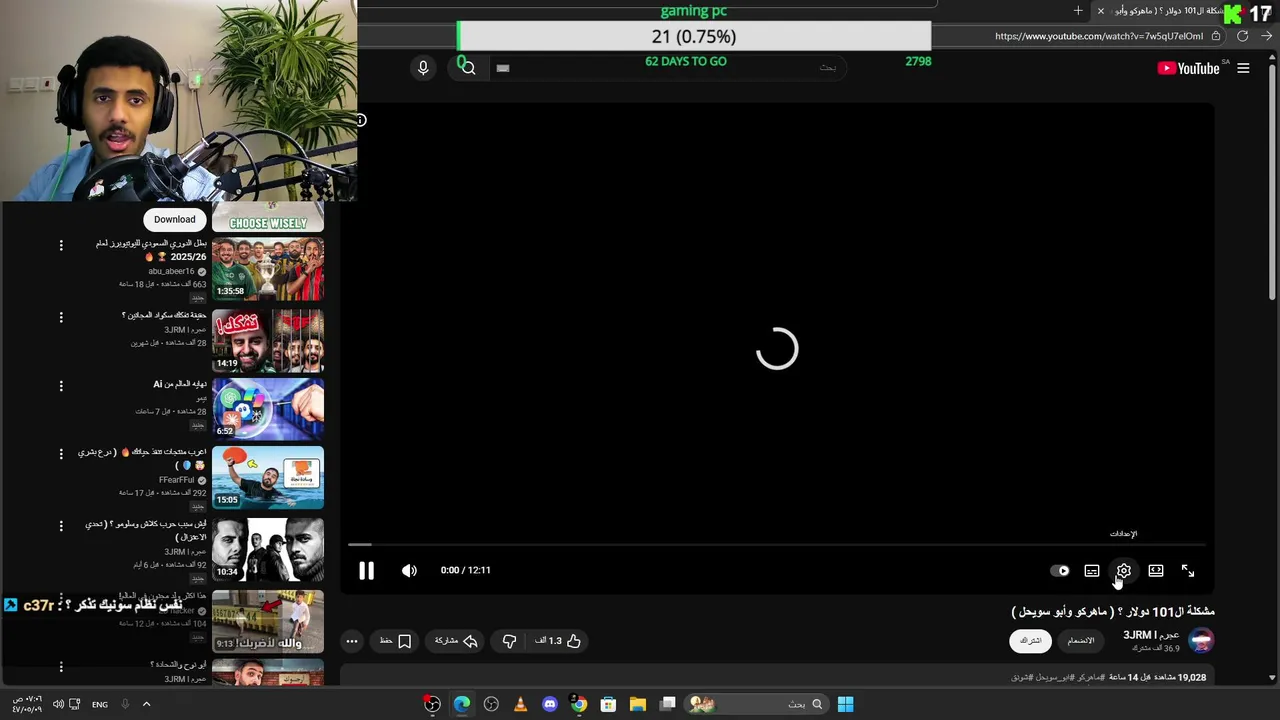Open the 14:19 تفكك video thumbnail
This screenshot has width=1280, height=720.
pyautogui.click(x=268, y=340)
